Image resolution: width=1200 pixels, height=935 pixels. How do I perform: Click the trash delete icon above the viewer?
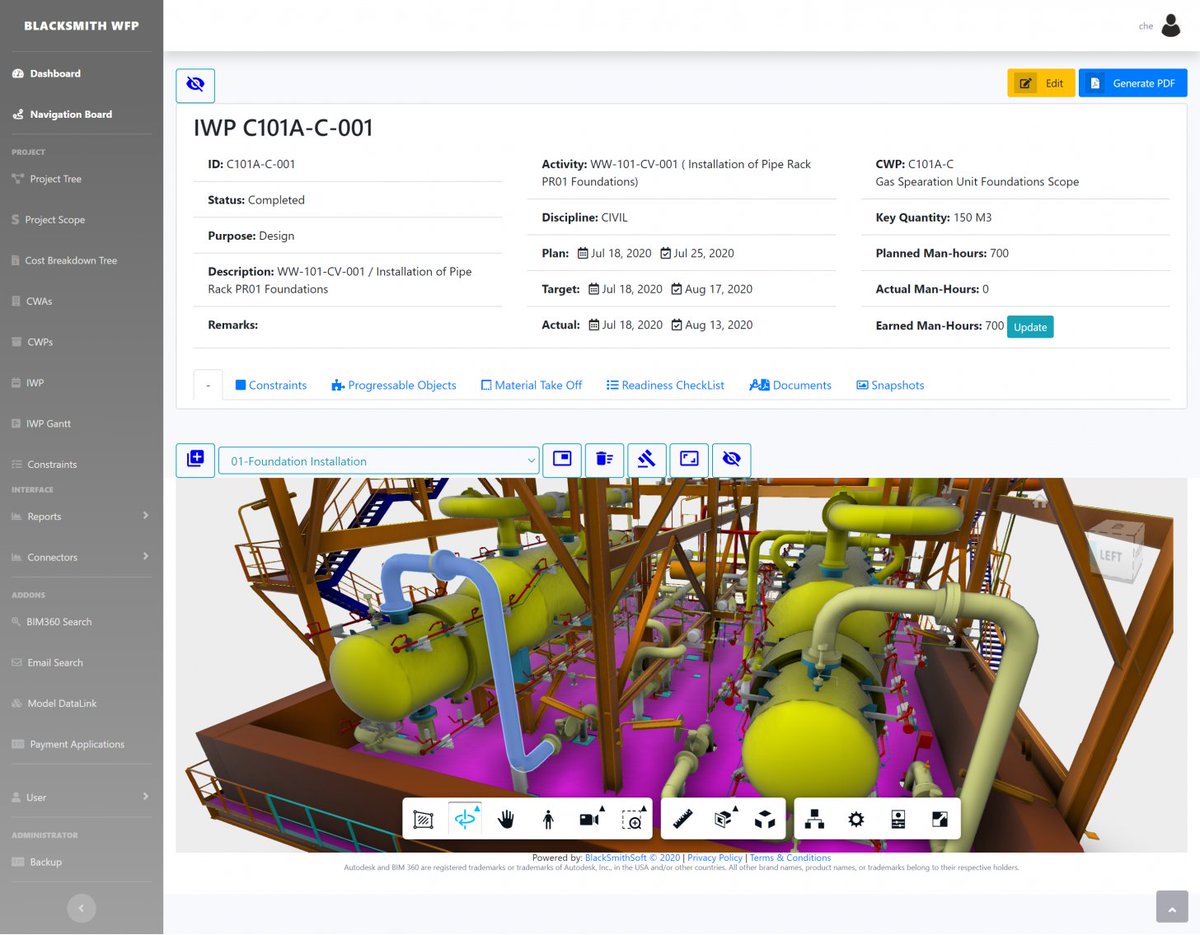604,459
